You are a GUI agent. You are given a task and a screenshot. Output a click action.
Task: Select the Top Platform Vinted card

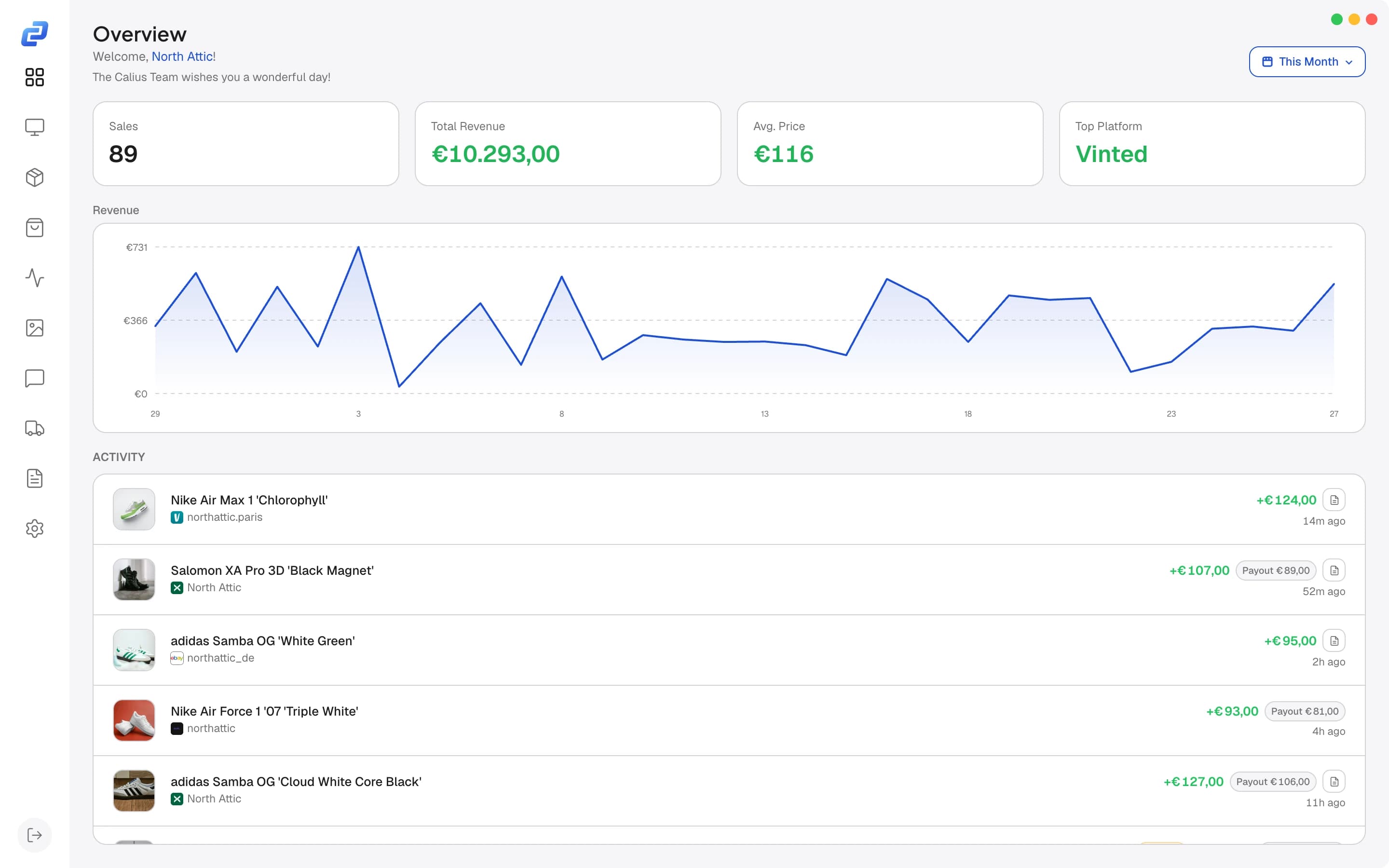point(1212,144)
